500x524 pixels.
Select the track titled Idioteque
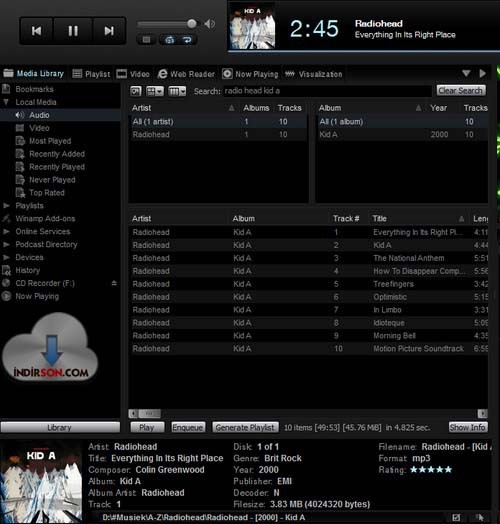pyautogui.click(x=389, y=323)
